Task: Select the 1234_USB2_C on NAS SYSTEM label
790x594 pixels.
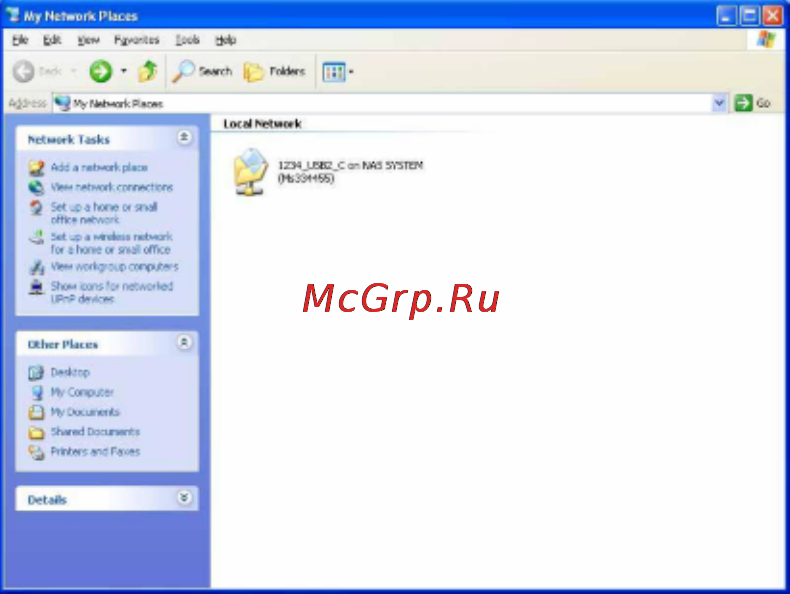Action: (x=350, y=172)
